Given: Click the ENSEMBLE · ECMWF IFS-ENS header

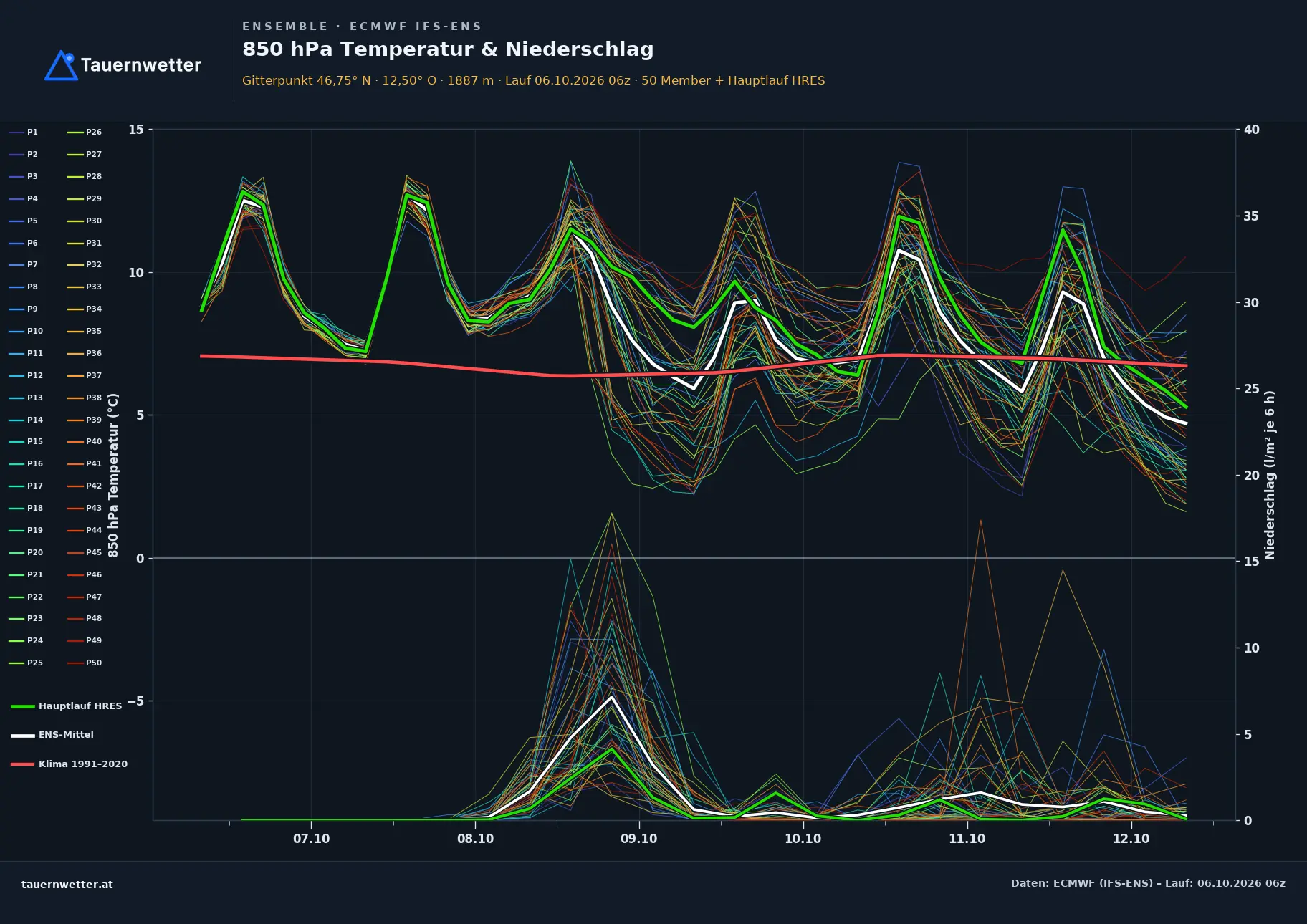Looking at the screenshot, I should 362,27.
